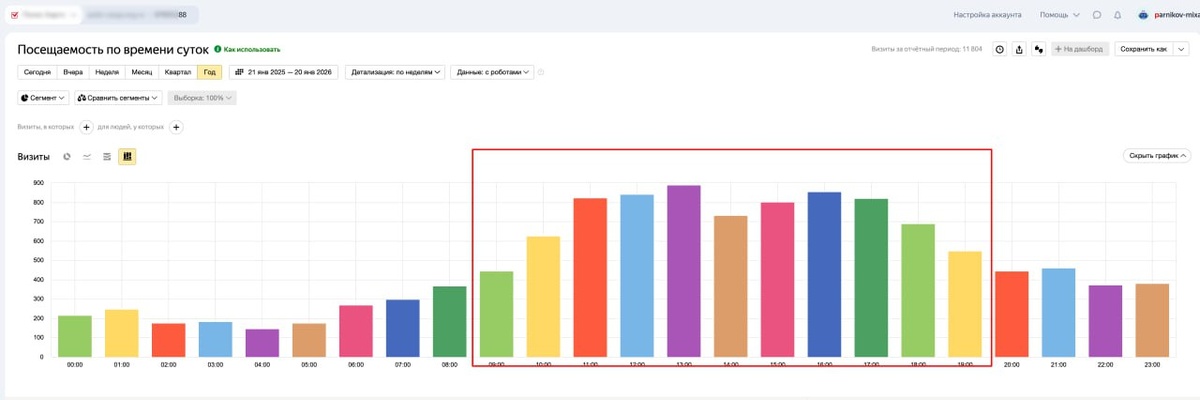Click the red bar for 11:00
1200x400 pixels.
[591, 278]
